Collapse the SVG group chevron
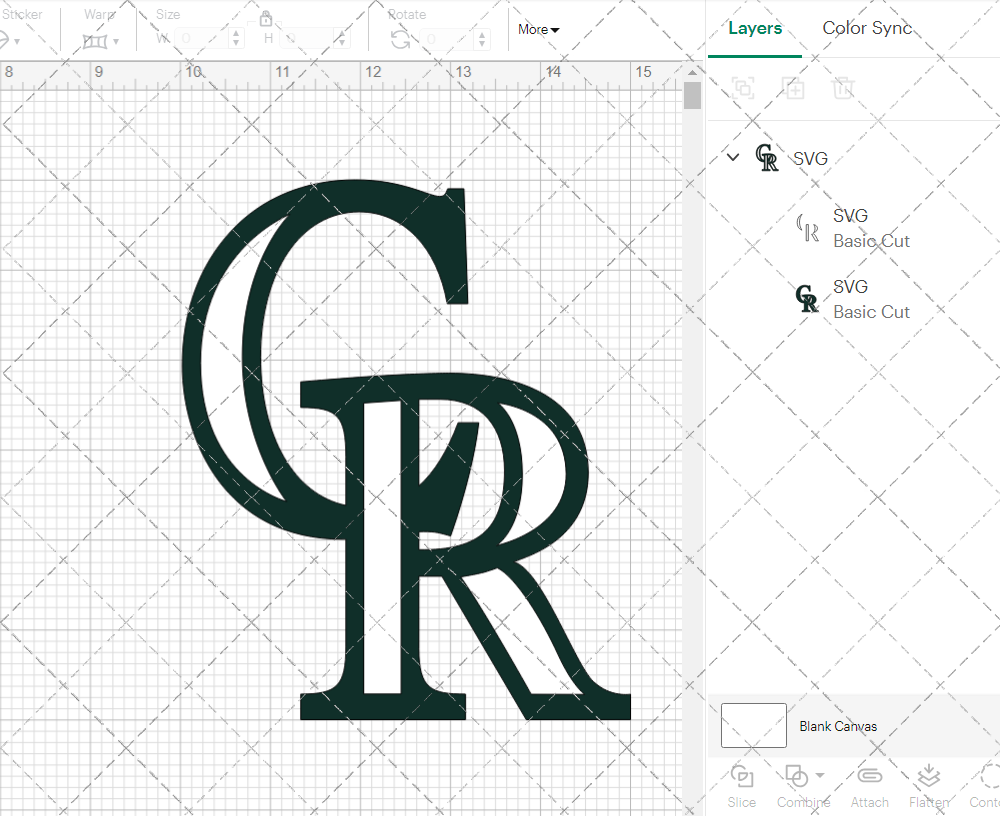 [733, 157]
